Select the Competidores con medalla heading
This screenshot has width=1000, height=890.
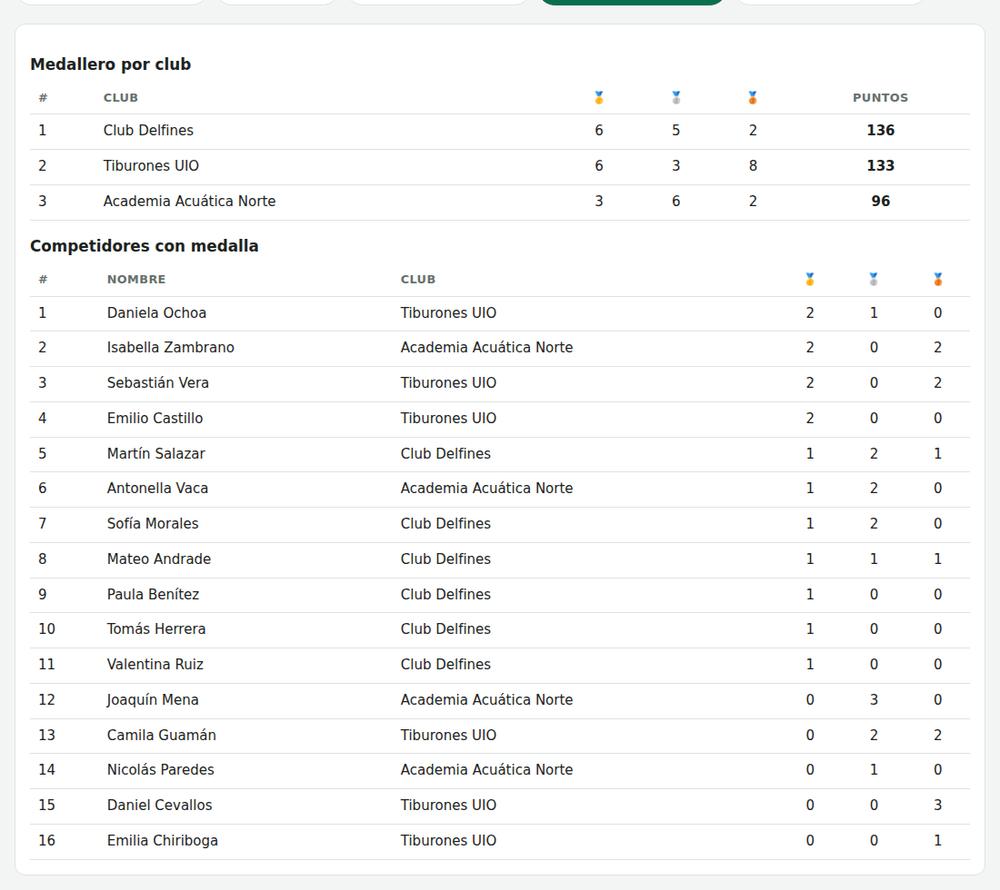pyautogui.click(x=144, y=245)
